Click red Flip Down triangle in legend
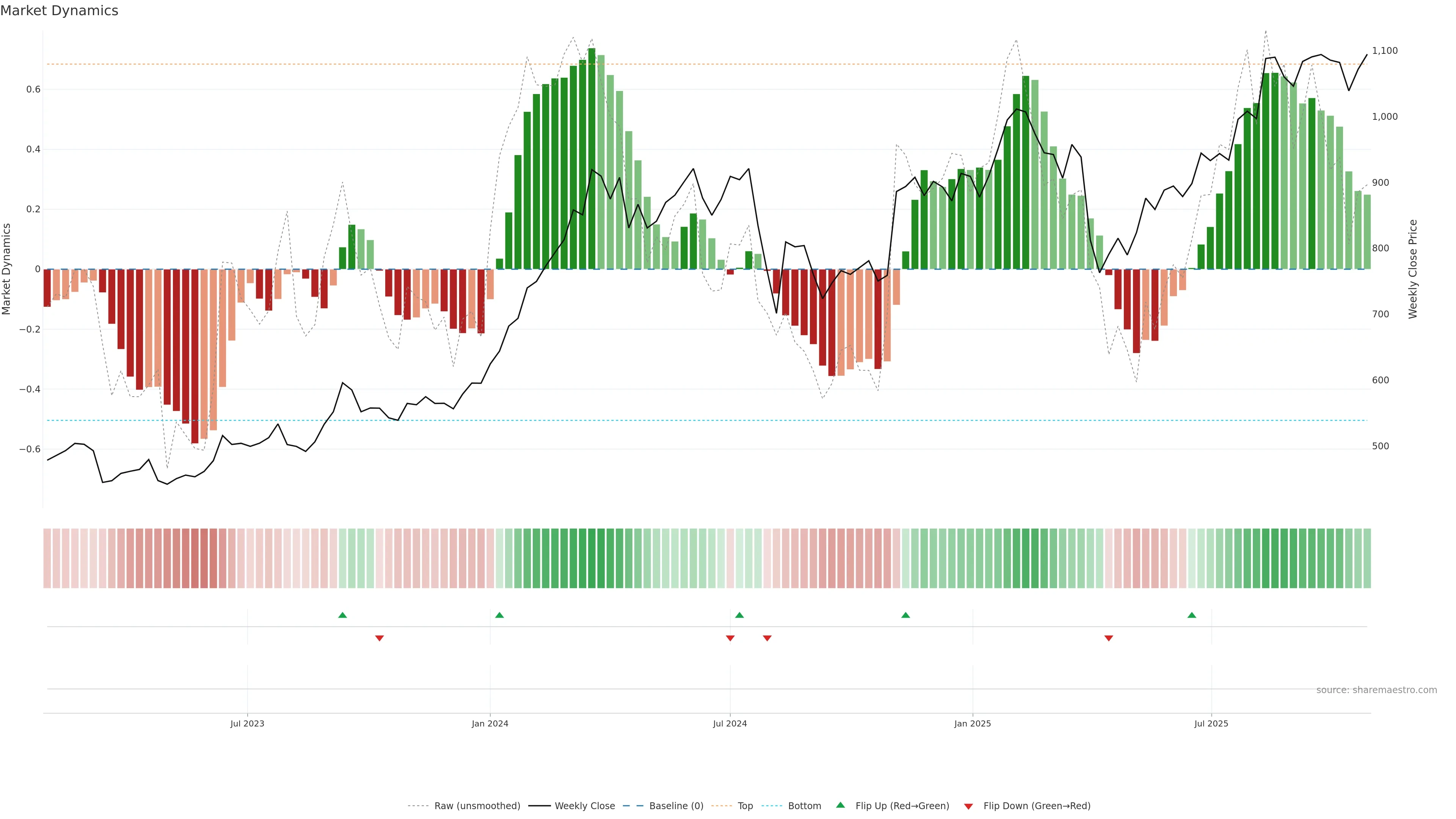Screen dimensions: 1456x819 [968, 806]
